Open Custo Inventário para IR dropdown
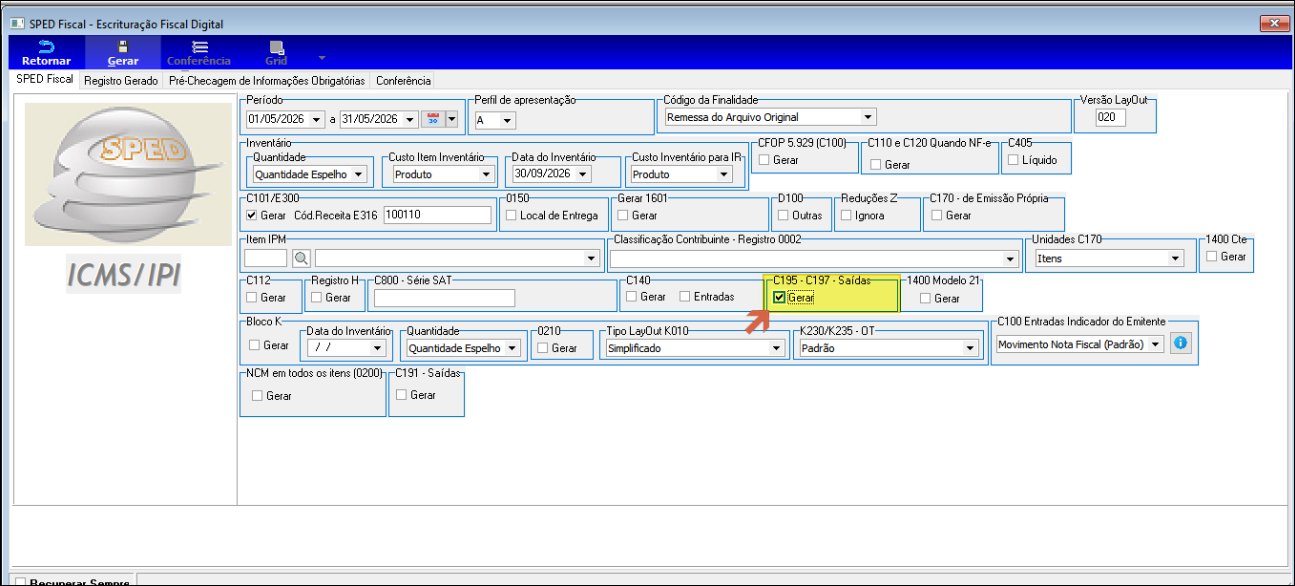1295x586 pixels. [724, 174]
